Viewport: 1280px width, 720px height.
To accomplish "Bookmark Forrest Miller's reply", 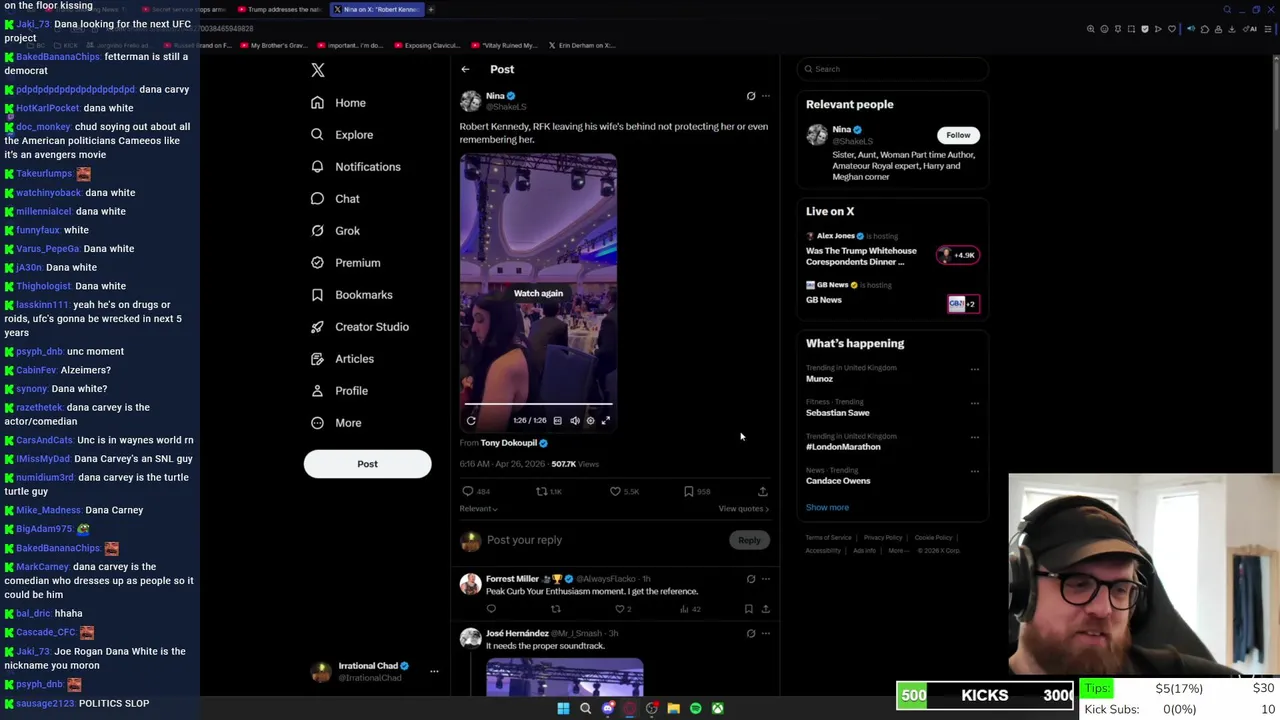I will coord(749,609).
